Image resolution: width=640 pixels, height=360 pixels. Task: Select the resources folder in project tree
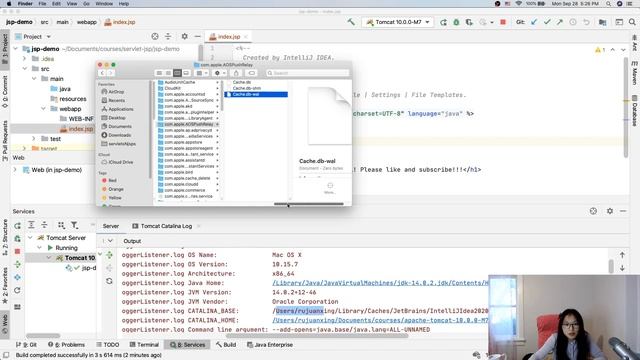tap(68, 99)
